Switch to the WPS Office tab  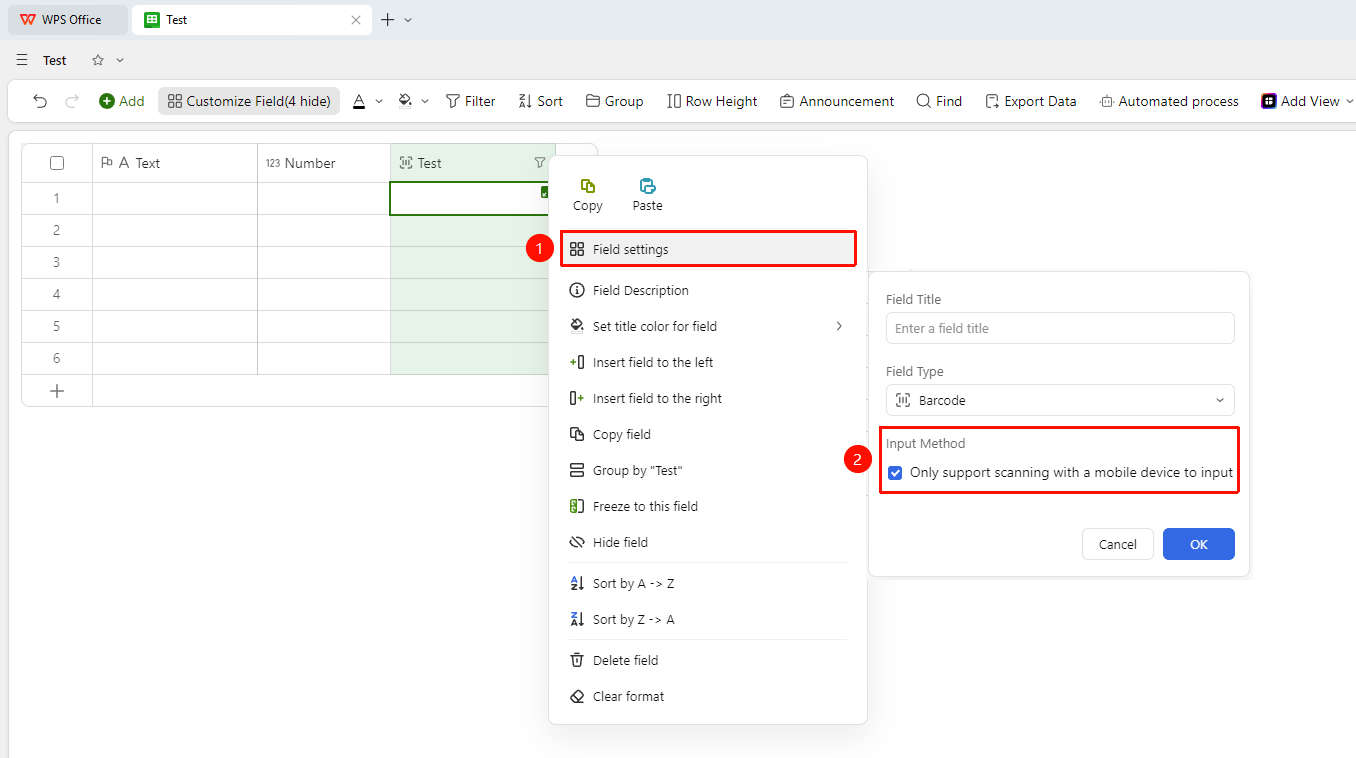(68, 20)
